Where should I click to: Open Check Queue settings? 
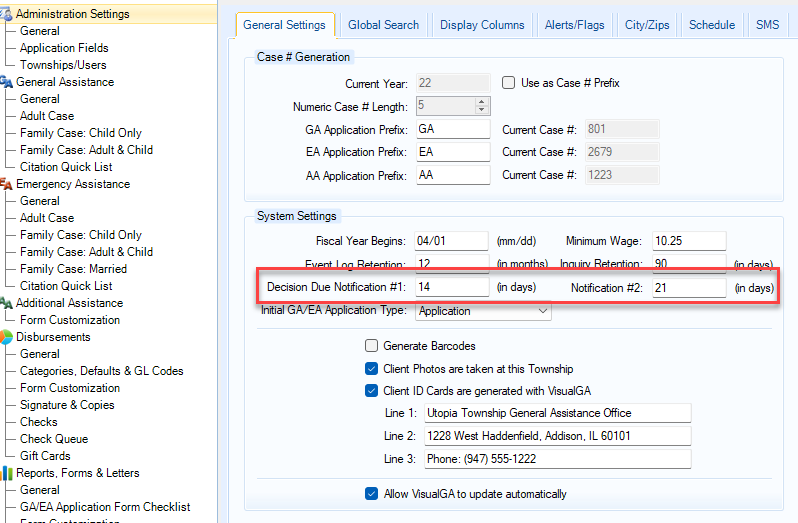54,439
